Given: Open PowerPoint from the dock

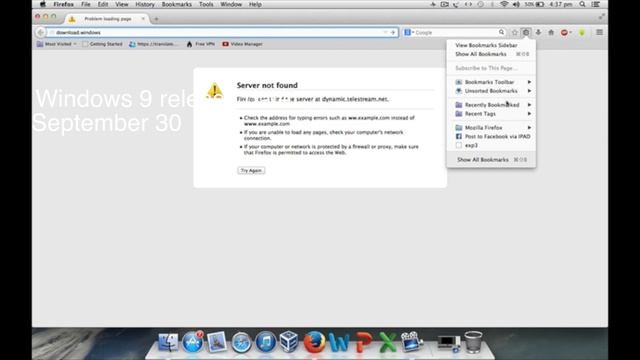Looking at the screenshot, I should pyautogui.click(x=363, y=342).
